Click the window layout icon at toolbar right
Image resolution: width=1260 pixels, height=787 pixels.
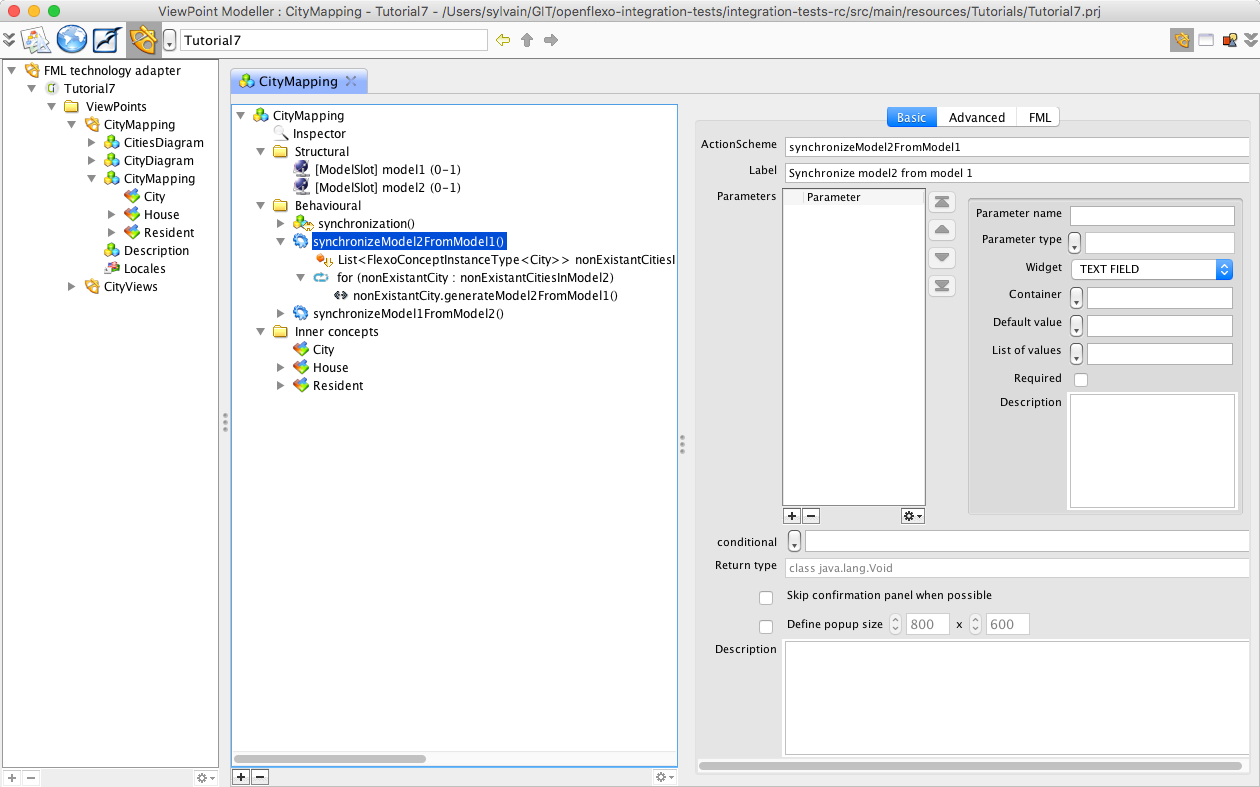click(1206, 40)
